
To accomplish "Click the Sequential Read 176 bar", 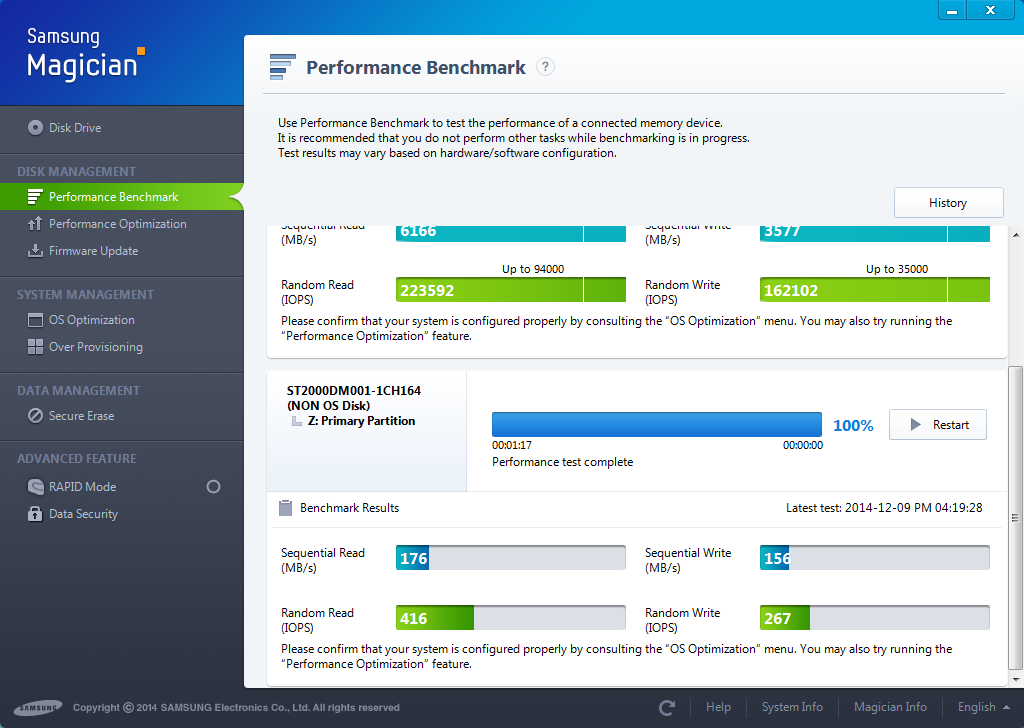I will [x=511, y=558].
